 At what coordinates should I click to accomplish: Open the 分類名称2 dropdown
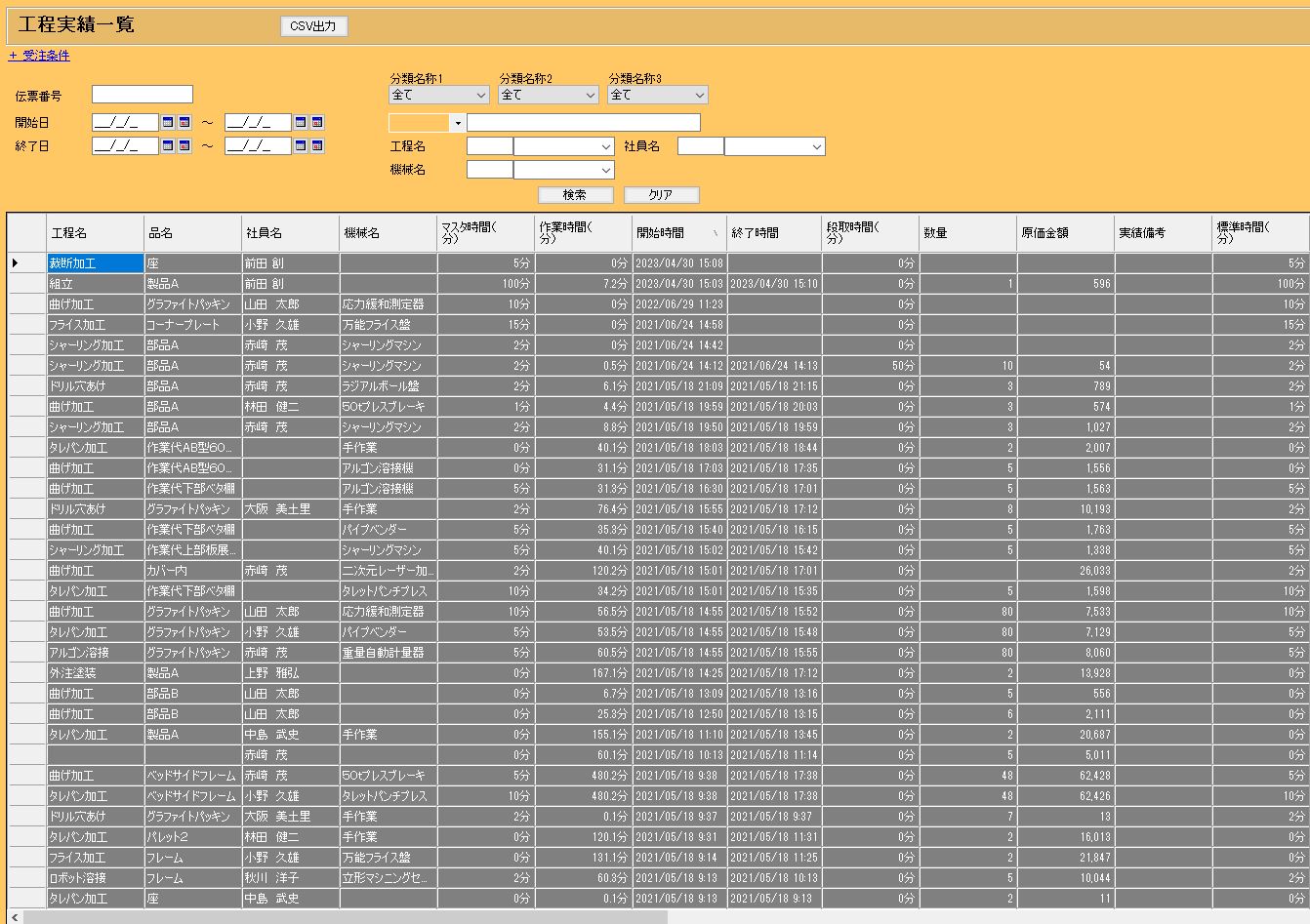click(x=548, y=95)
